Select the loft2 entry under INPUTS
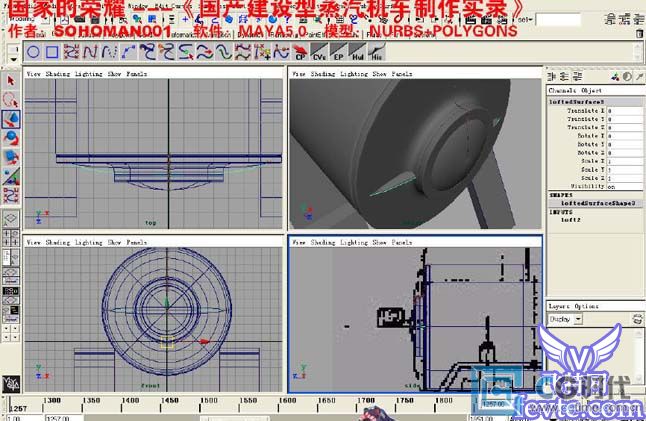This screenshot has width=646, height=421. click(x=571, y=220)
